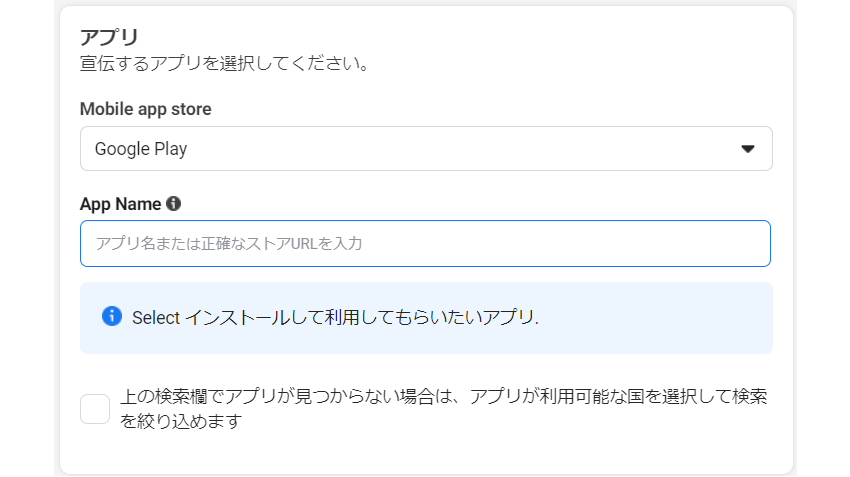Click the empty right side of the App Name input
Image resolution: width=850 pixels, height=477 pixels.
point(596,243)
